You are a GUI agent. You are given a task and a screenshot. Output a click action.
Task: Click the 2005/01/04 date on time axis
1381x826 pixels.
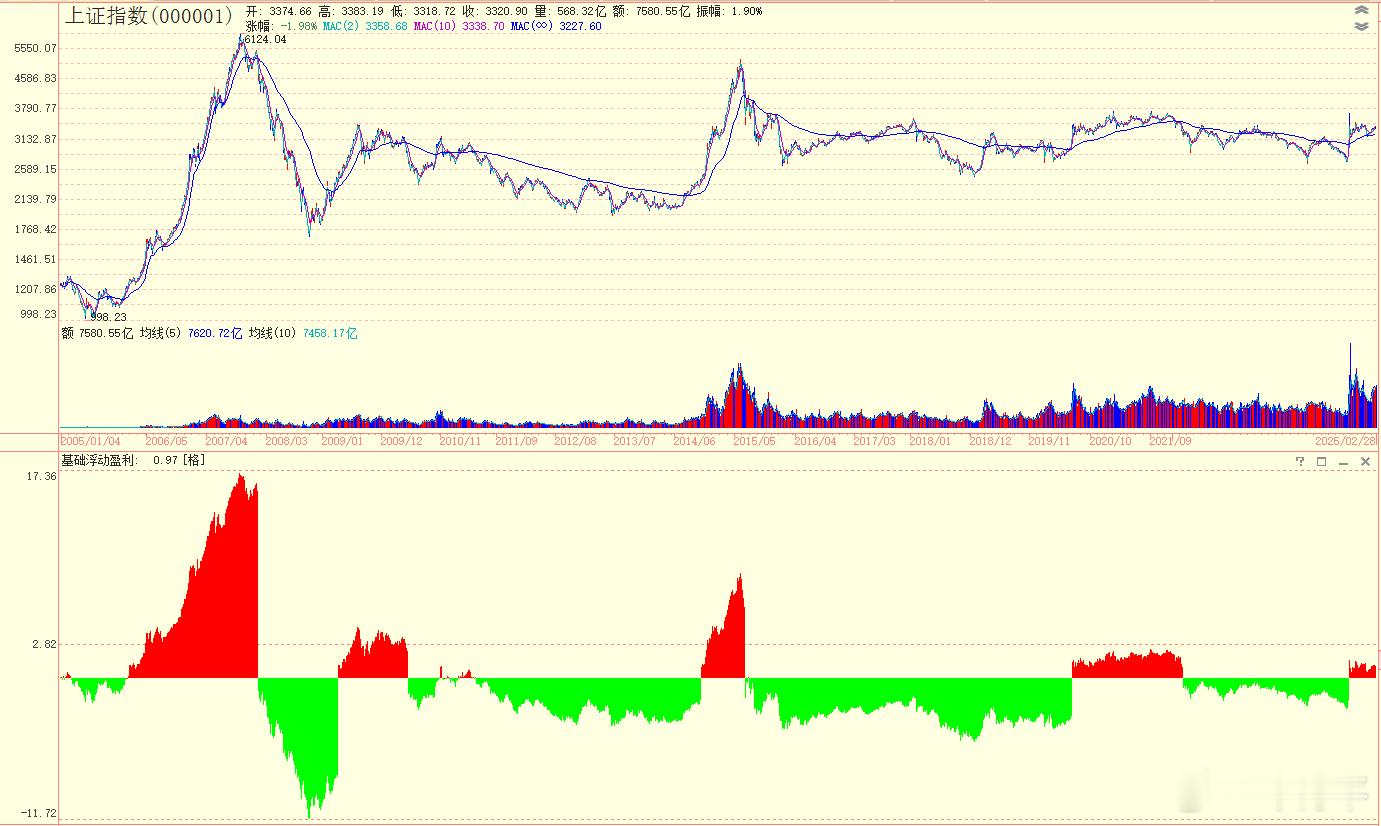pos(91,441)
